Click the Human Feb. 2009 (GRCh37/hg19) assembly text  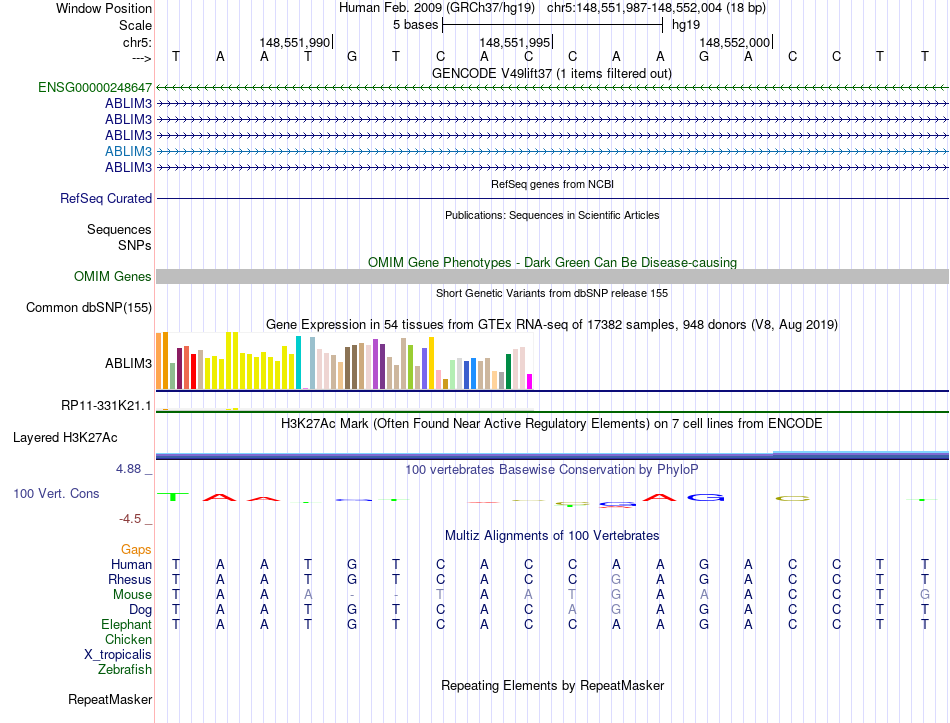click(437, 8)
